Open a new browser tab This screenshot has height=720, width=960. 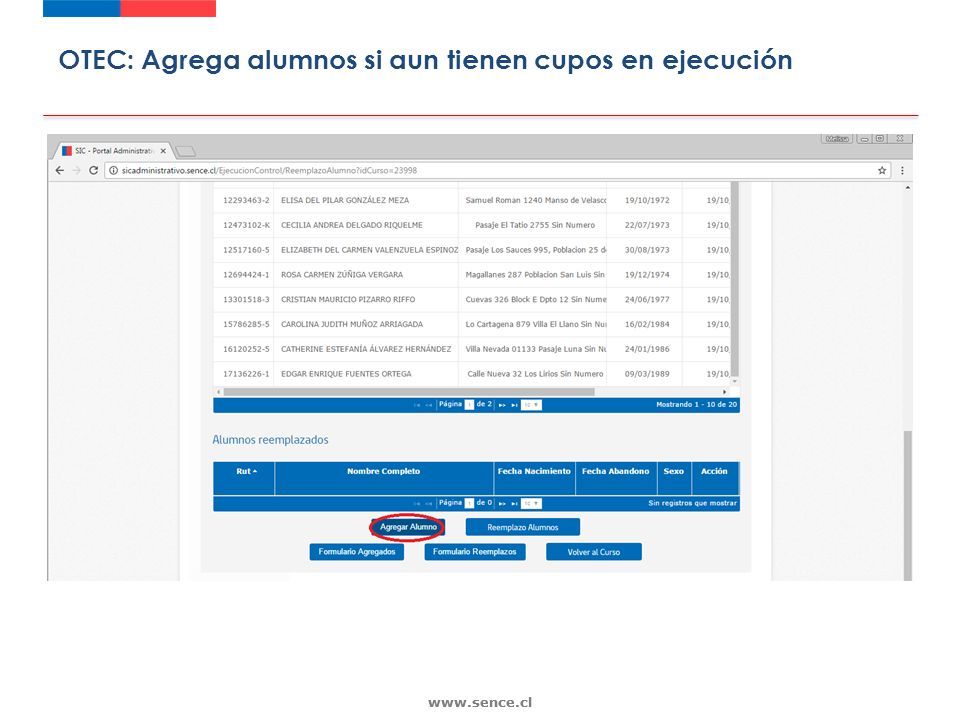pos(186,151)
